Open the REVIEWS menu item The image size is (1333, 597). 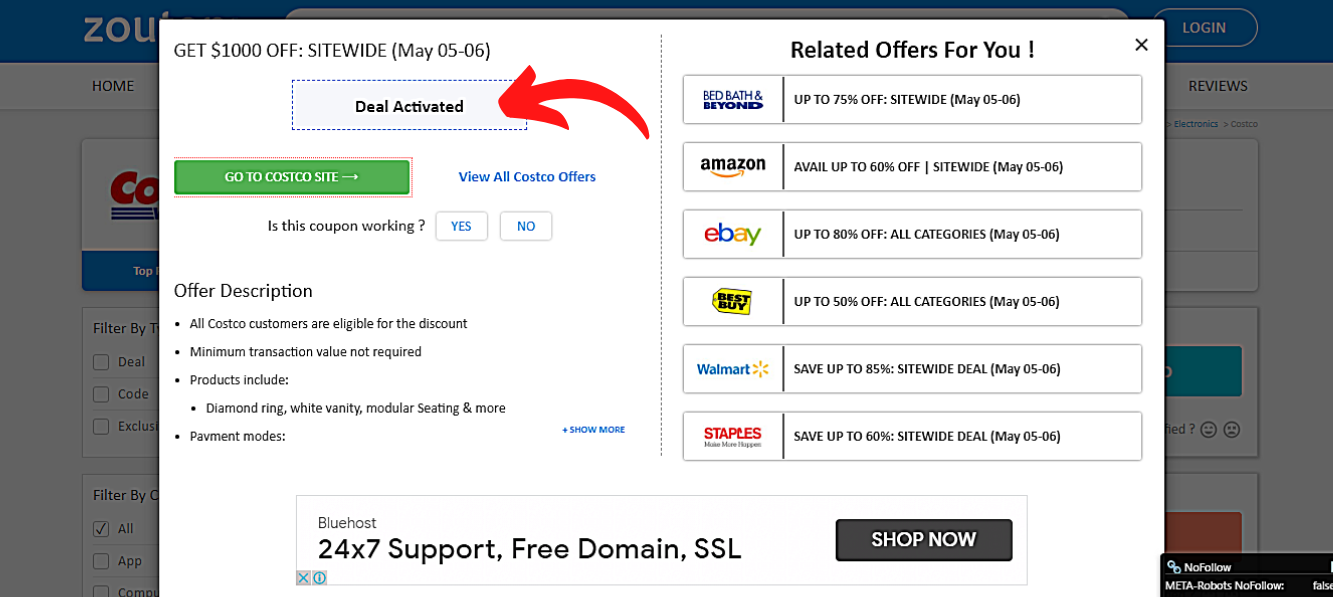pos(1217,86)
